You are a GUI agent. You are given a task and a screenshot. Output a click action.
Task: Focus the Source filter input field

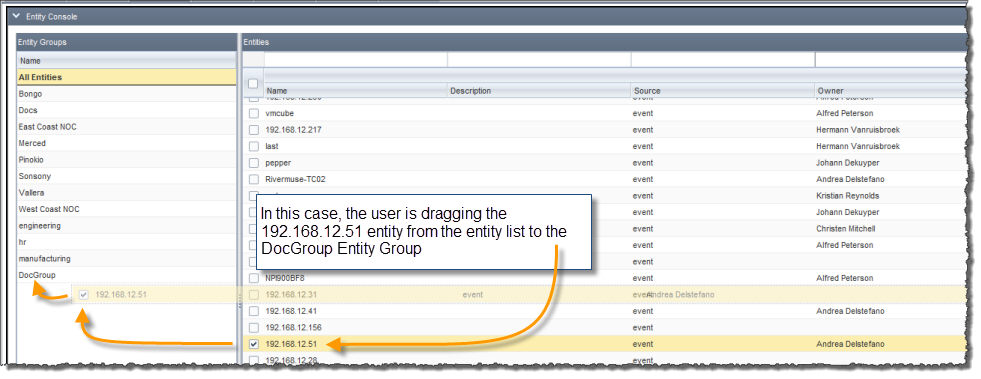[723, 59]
